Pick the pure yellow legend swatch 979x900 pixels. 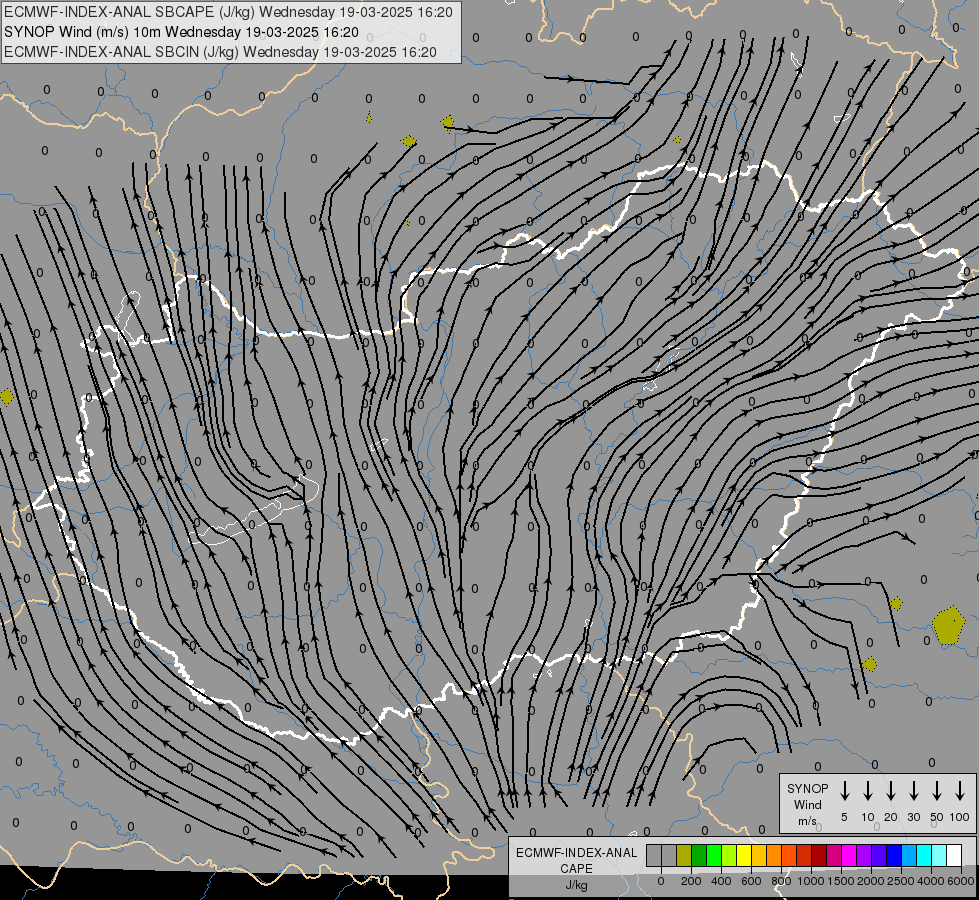[744, 855]
